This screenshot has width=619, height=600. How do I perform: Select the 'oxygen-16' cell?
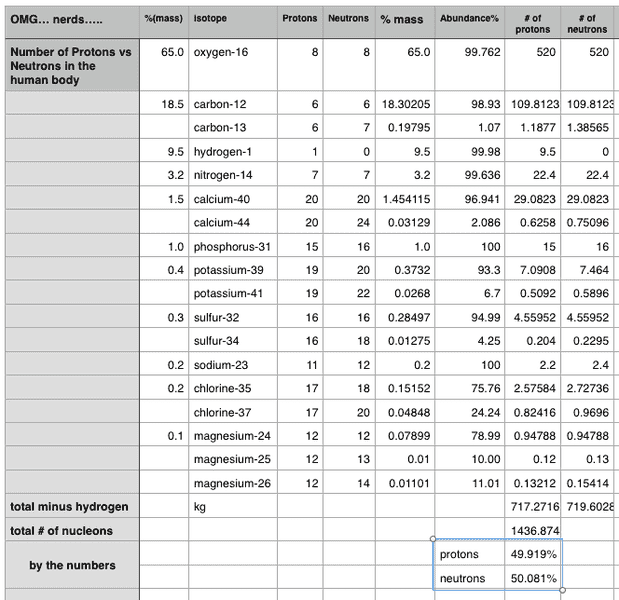(233, 65)
